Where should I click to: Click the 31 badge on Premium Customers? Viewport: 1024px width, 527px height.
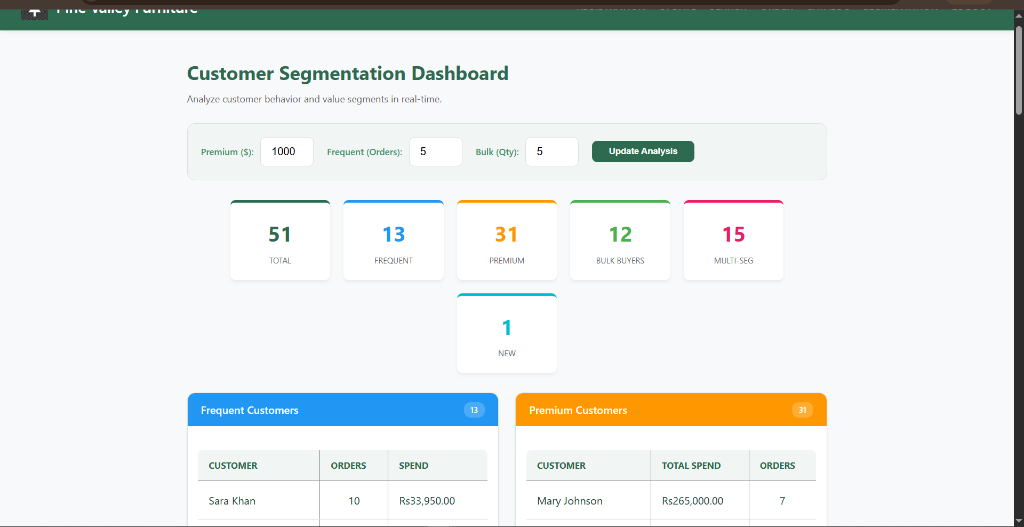803,410
